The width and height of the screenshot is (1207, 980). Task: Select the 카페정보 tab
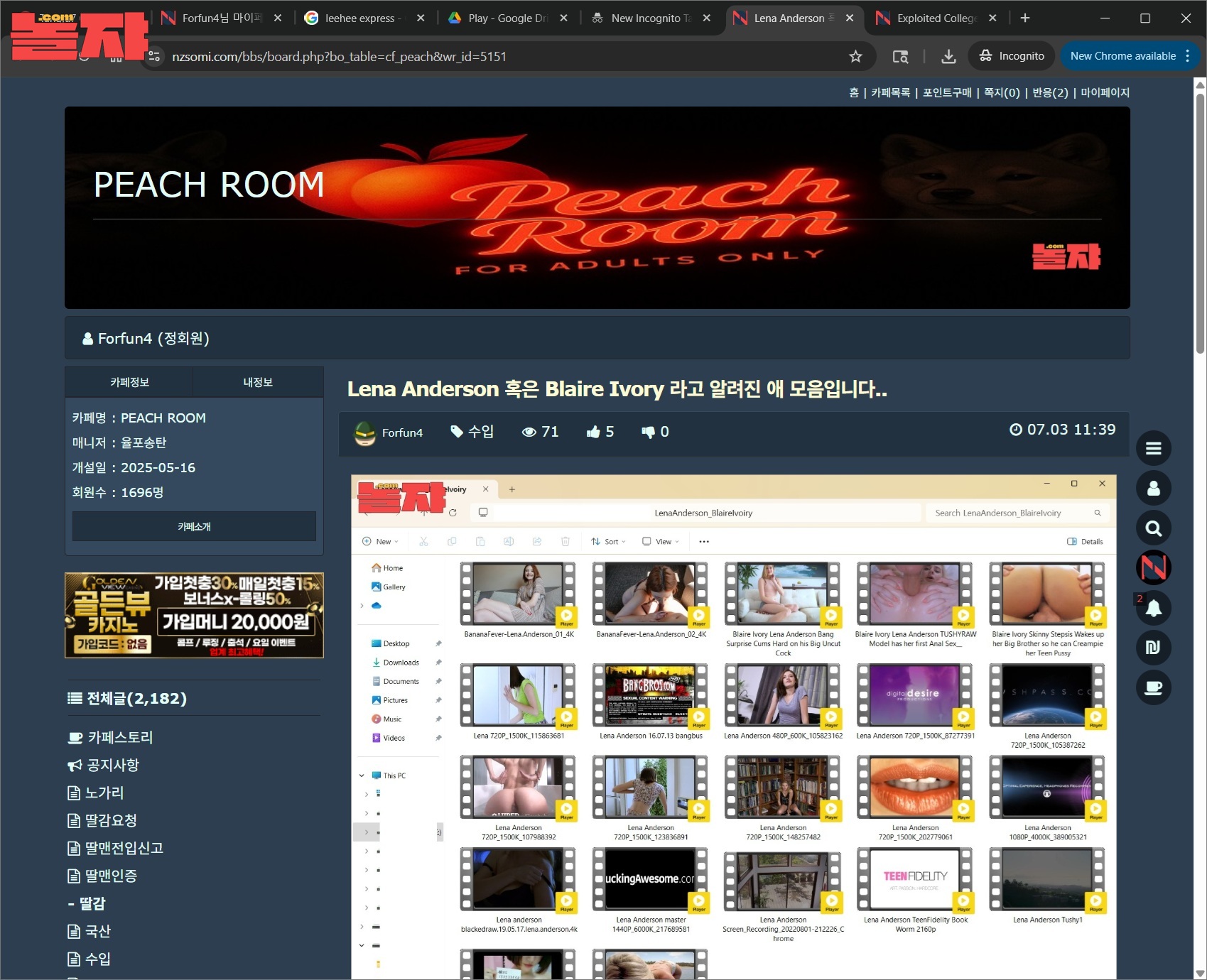[x=129, y=382]
